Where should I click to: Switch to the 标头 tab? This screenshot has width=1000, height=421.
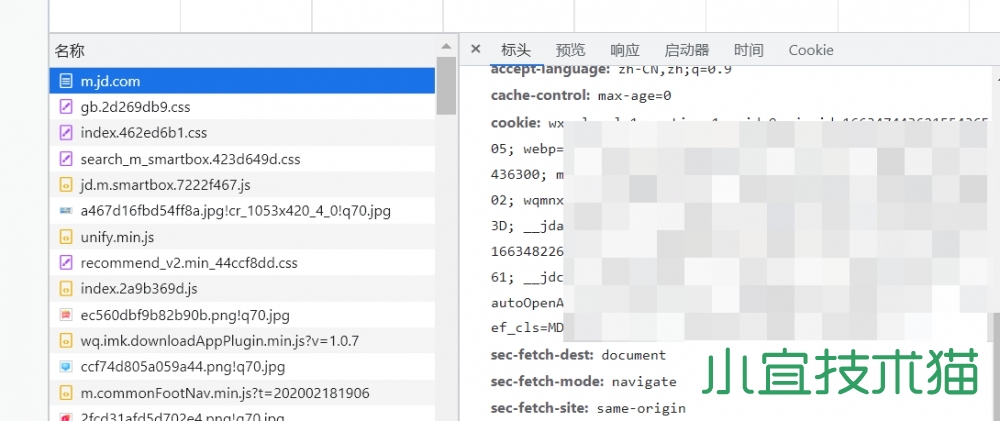[515, 50]
